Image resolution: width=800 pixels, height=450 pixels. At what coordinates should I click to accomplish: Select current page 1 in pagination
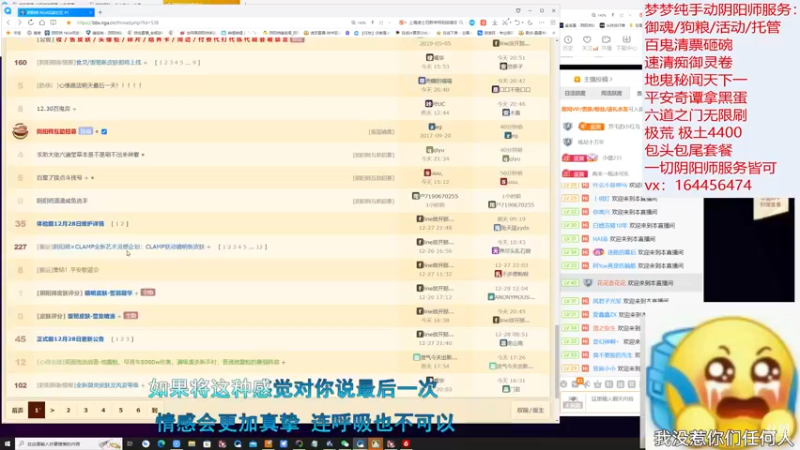37,410
